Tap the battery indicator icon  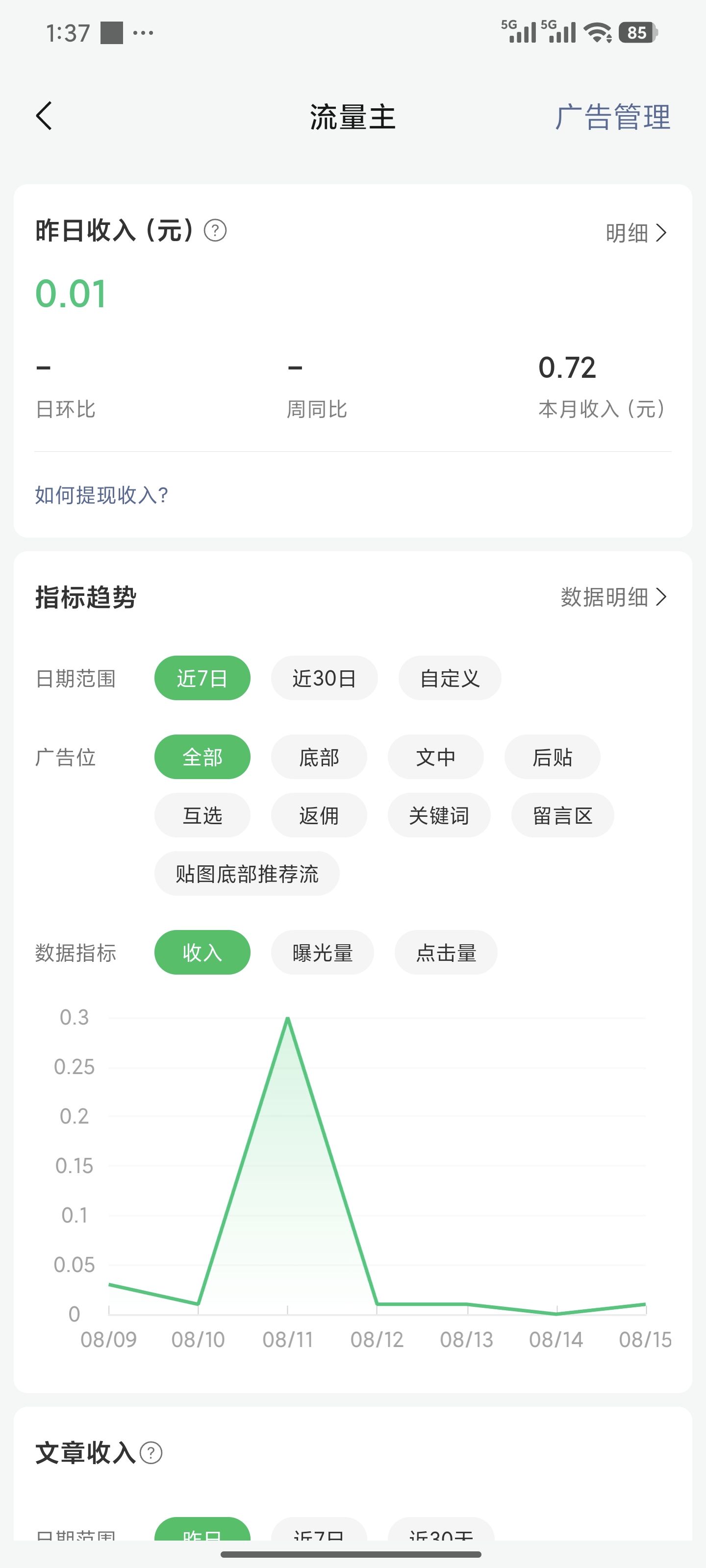point(638,32)
